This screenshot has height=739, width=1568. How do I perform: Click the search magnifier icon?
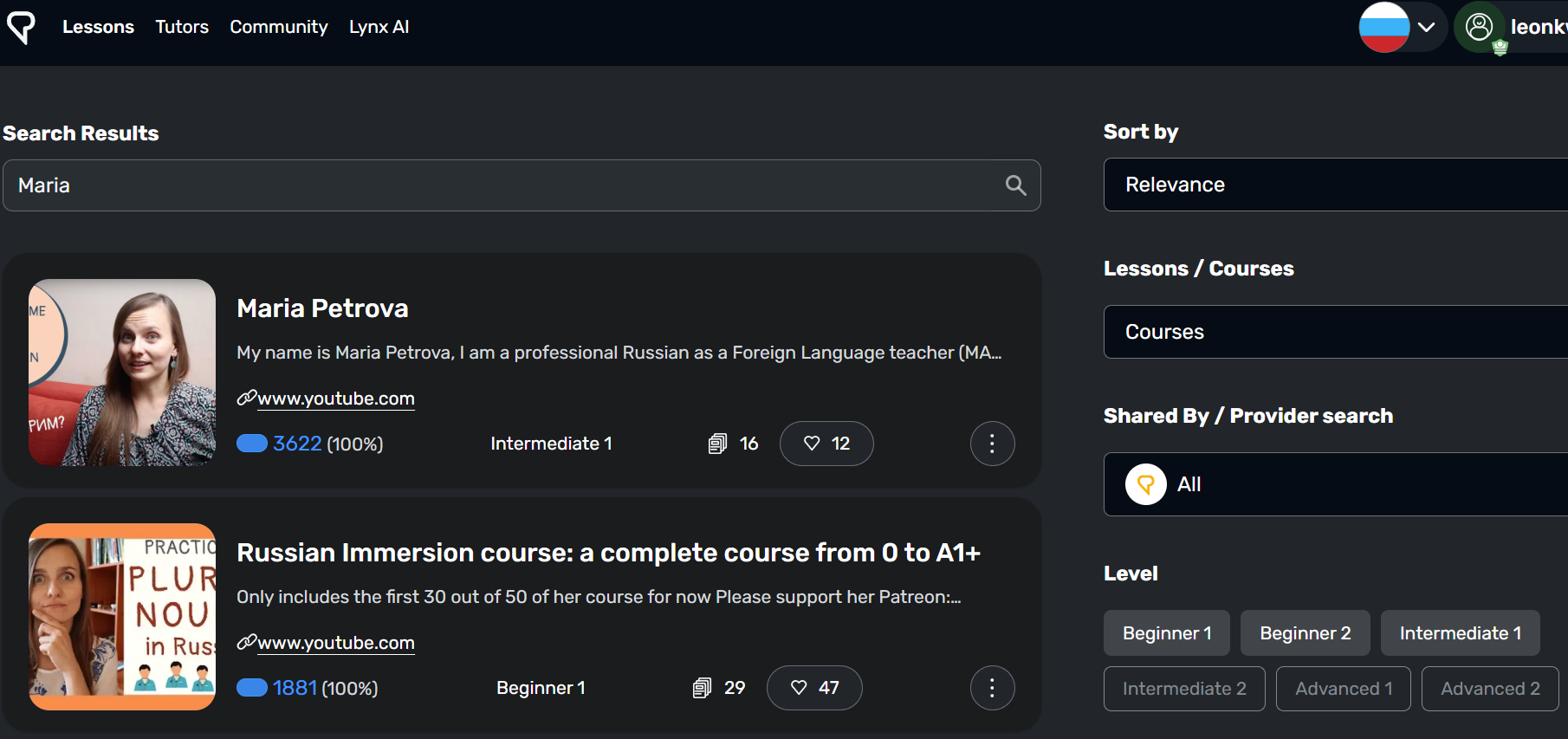tap(1015, 185)
